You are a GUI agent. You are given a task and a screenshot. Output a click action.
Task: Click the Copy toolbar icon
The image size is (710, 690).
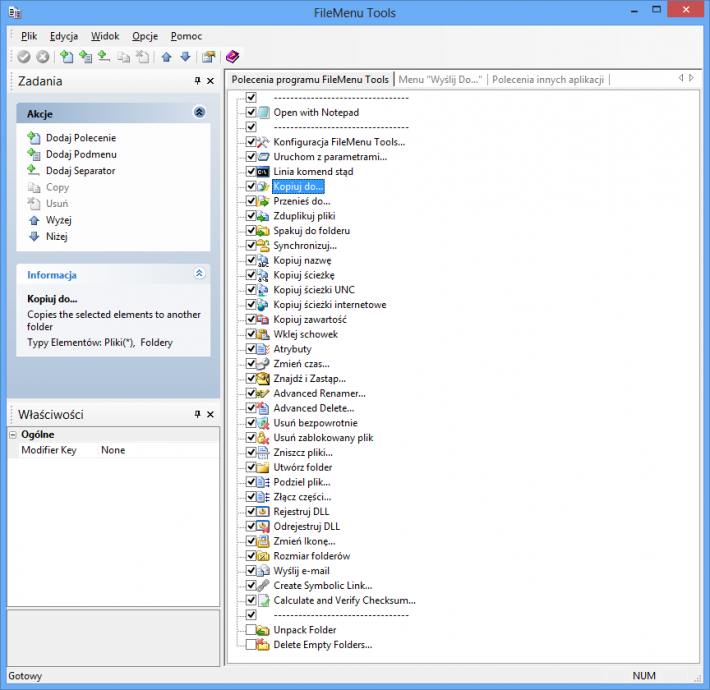[123, 57]
